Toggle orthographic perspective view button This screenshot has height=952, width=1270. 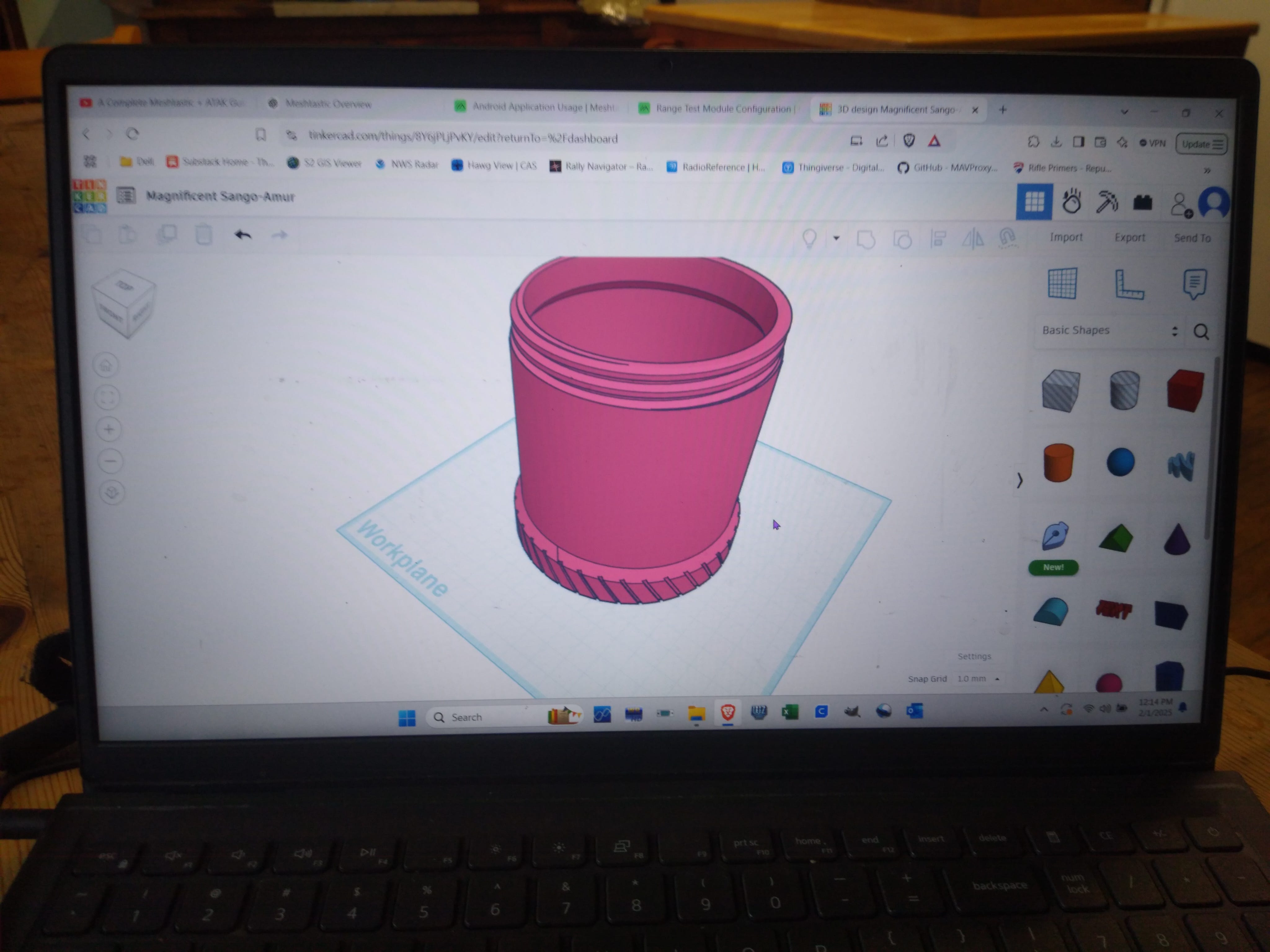coord(113,492)
